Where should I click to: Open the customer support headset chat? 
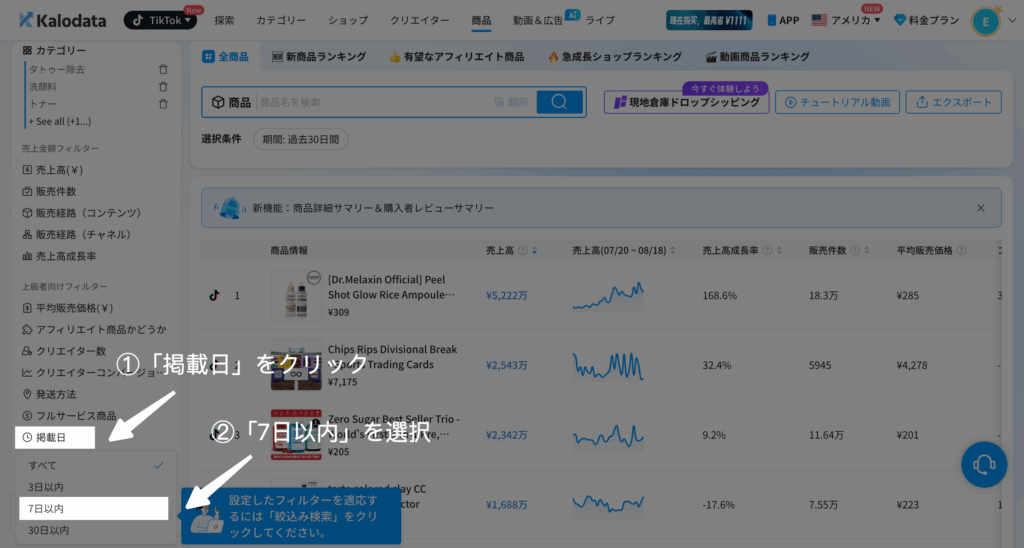click(984, 464)
